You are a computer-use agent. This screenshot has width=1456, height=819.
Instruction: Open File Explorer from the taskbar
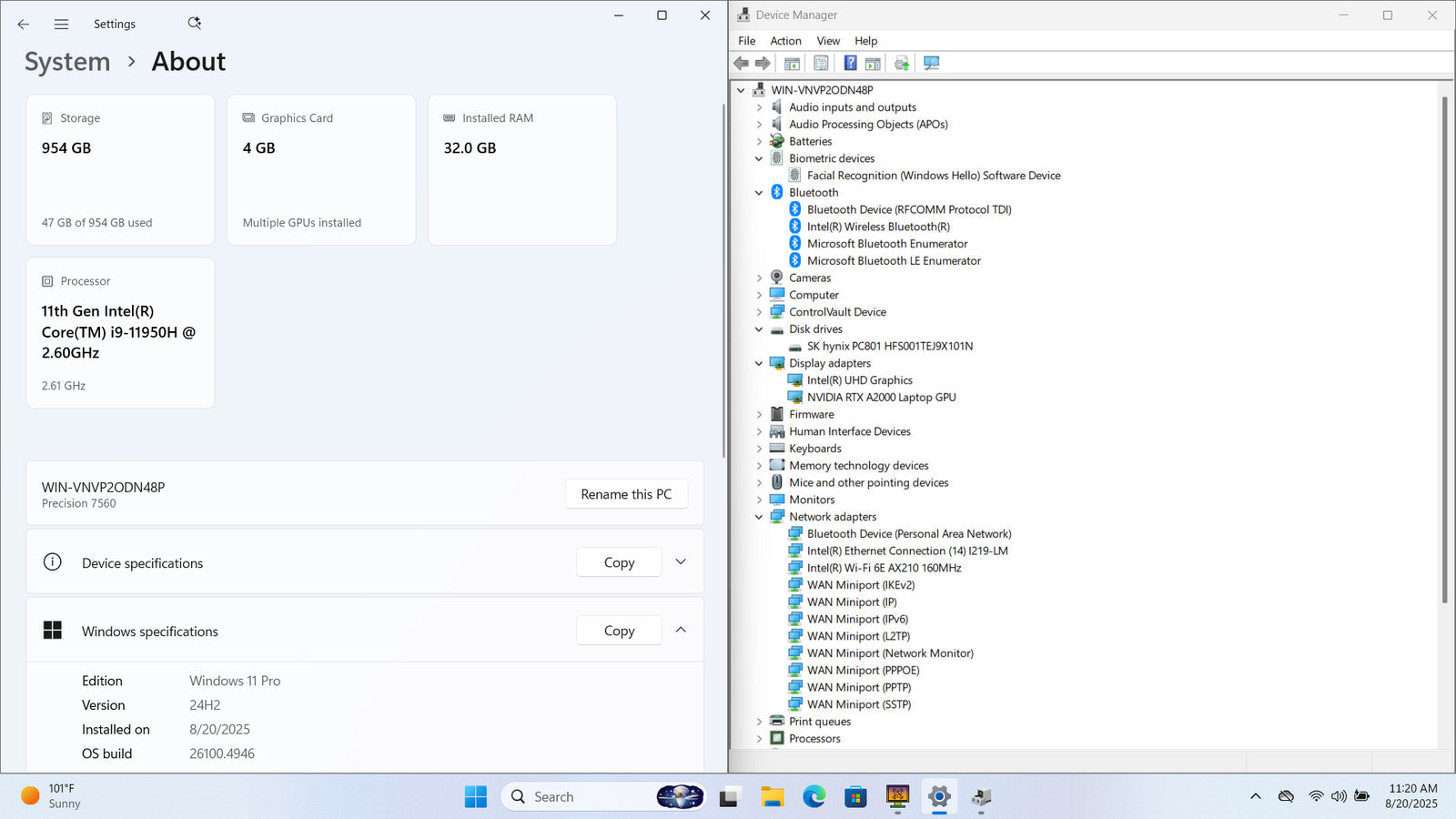(772, 797)
